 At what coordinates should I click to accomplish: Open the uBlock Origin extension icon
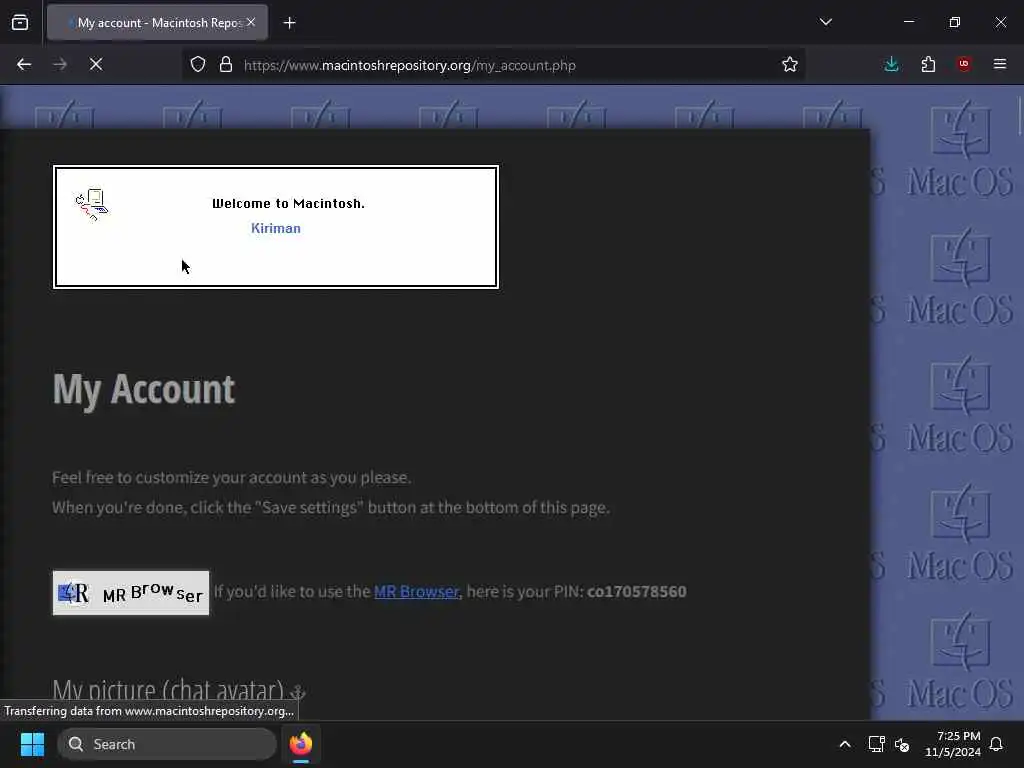coord(964,64)
